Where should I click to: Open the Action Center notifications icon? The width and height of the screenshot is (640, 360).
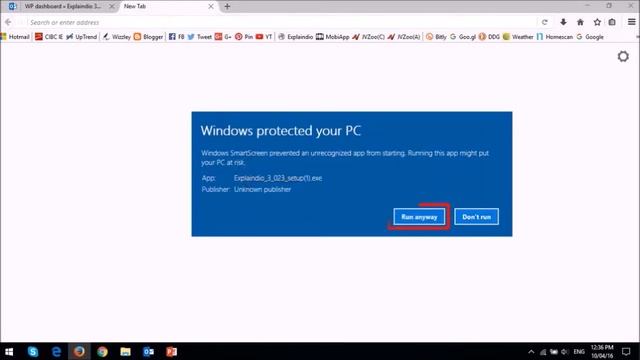pyautogui.click(x=626, y=351)
